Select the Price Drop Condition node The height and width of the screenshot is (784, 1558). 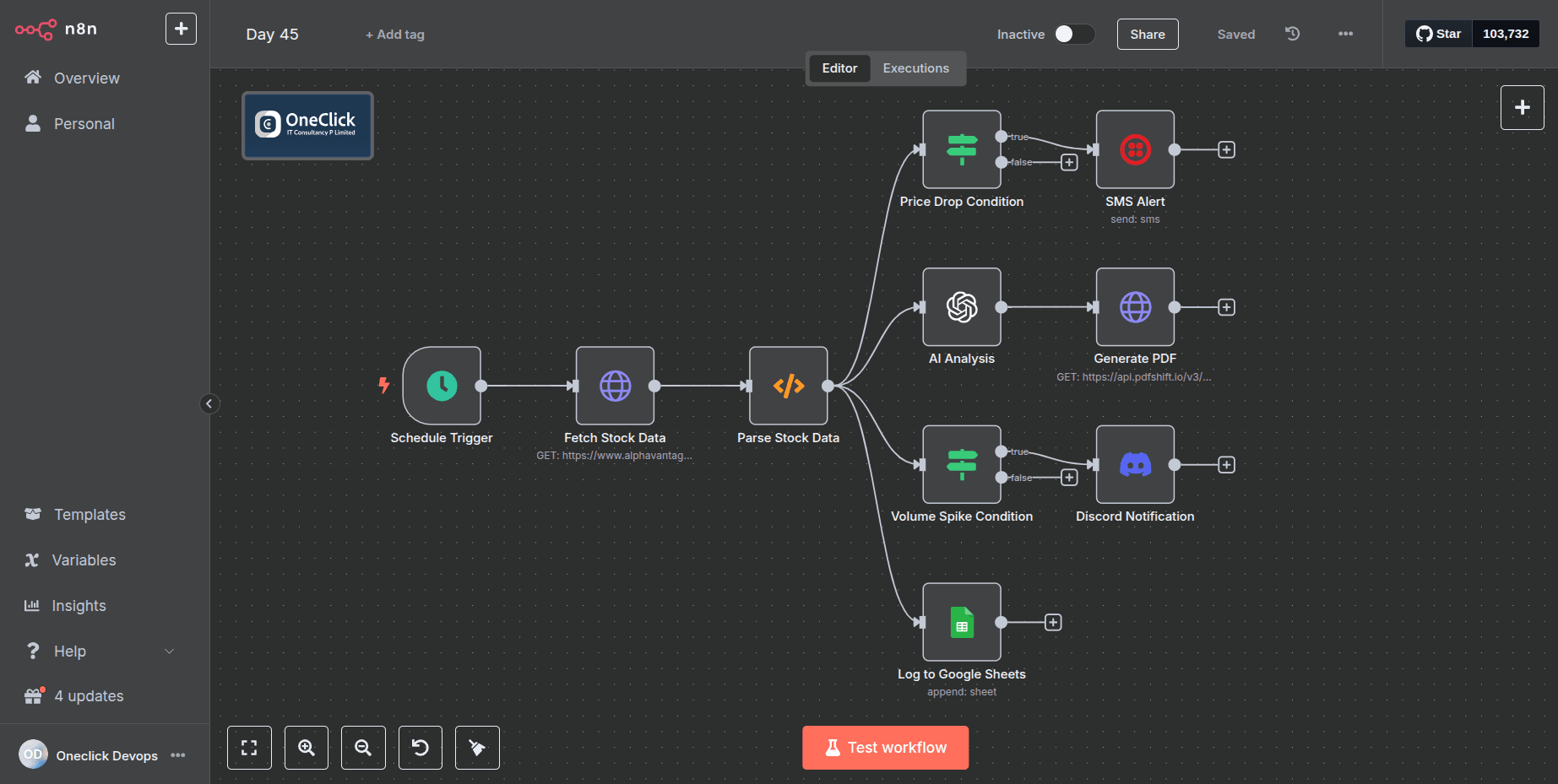pyautogui.click(x=962, y=149)
